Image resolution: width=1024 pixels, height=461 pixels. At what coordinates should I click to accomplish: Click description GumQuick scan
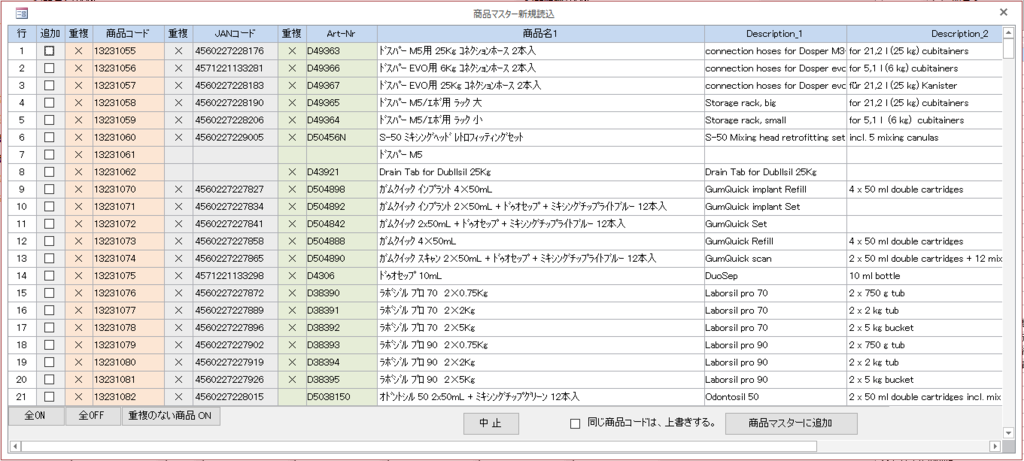pos(775,259)
